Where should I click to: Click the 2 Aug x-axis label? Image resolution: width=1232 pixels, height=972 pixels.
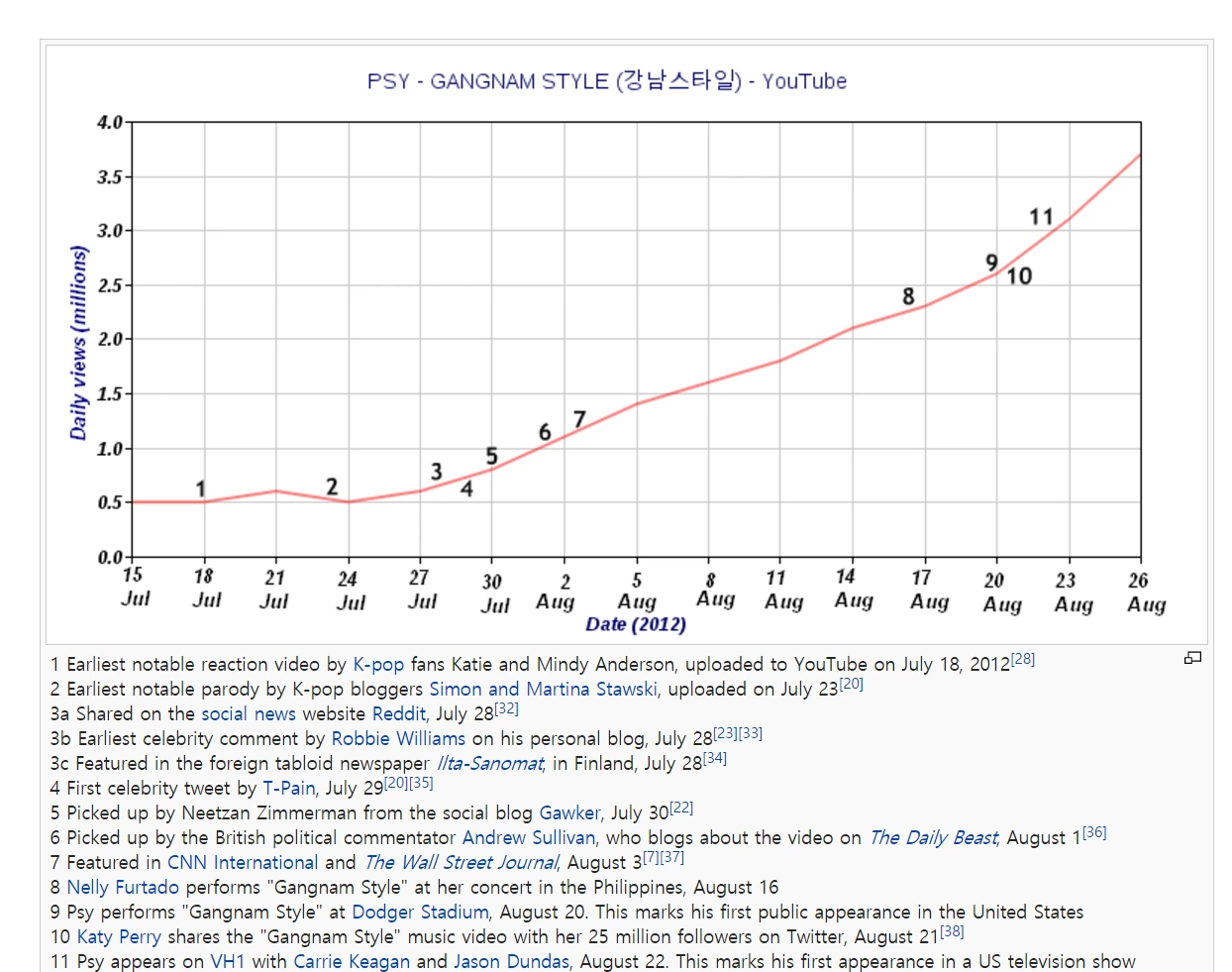coord(556,593)
